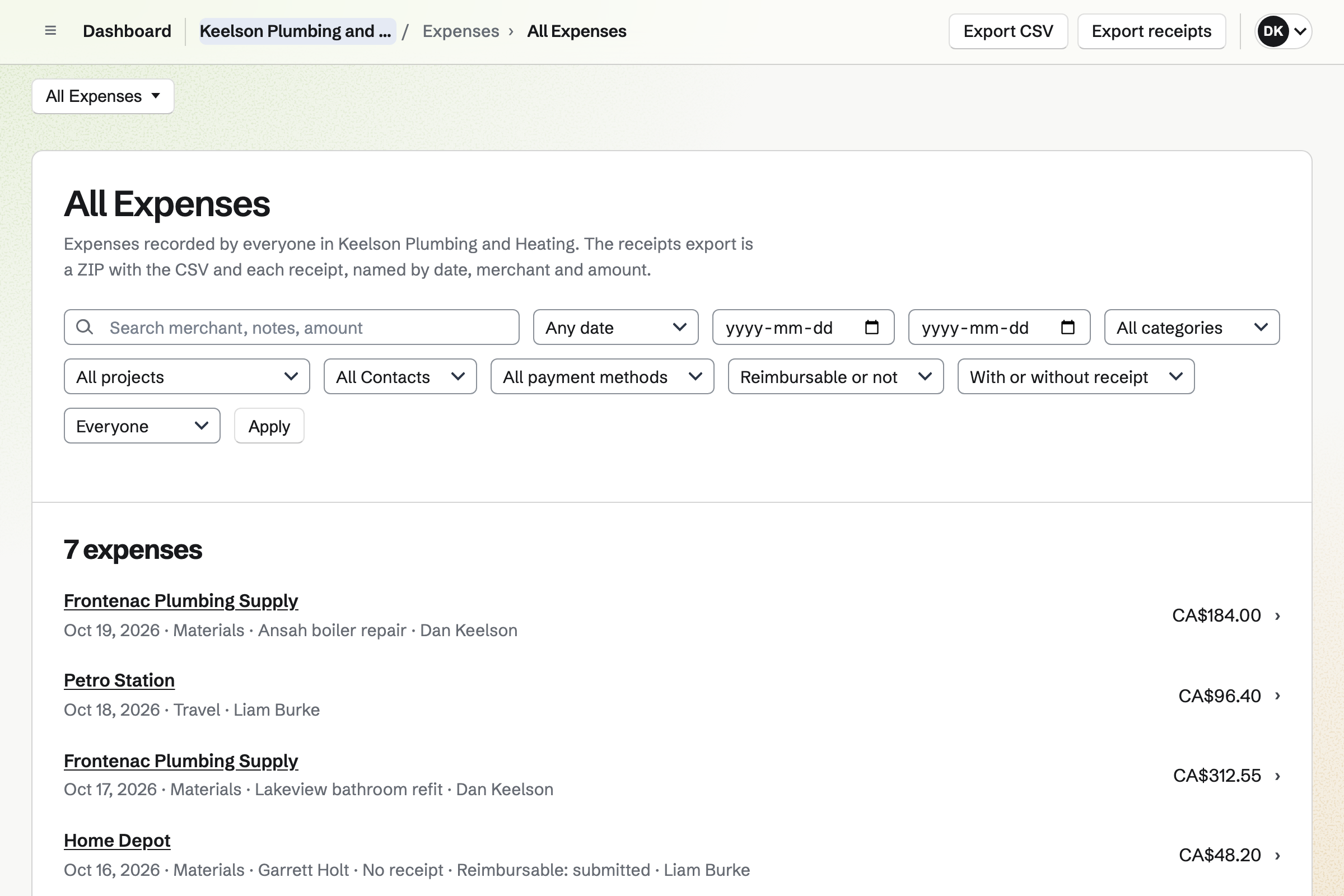Open the hamburger sidebar menu icon
This screenshot has height=896, width=1344.
pos(50,31)
